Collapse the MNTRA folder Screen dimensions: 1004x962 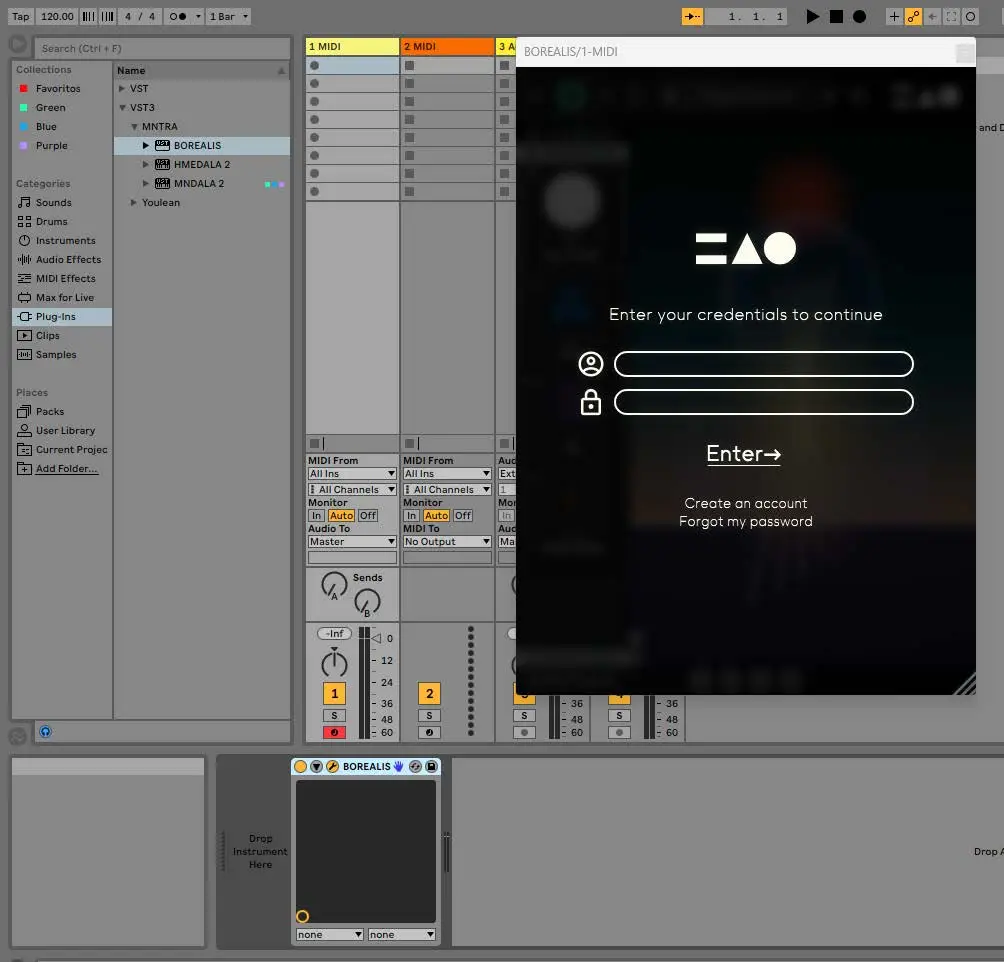click(134, 127)
